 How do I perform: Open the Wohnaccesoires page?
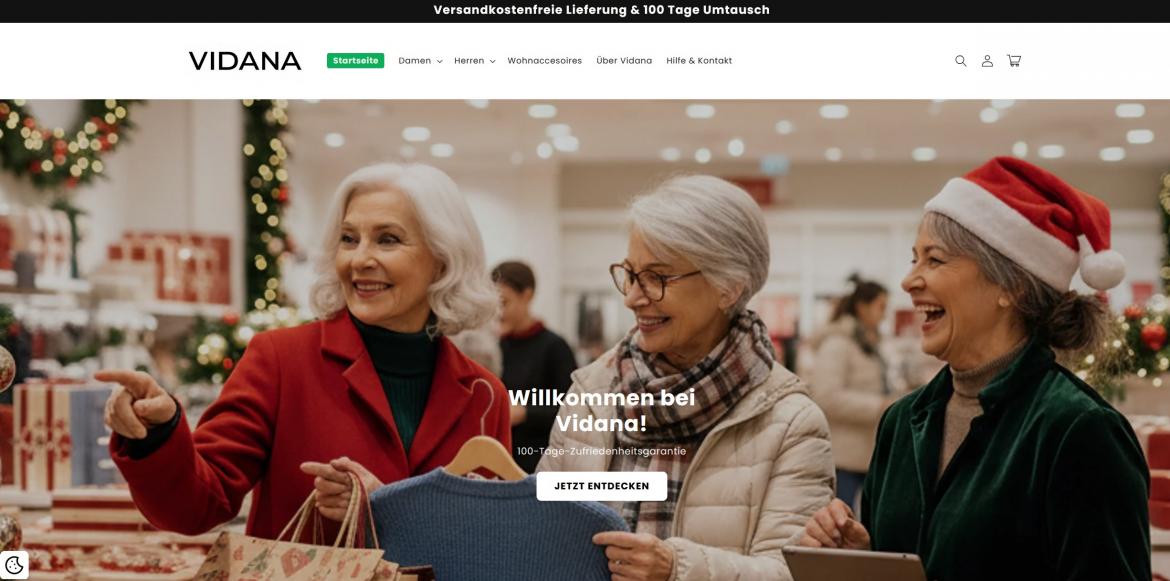[x=544, y=61]
